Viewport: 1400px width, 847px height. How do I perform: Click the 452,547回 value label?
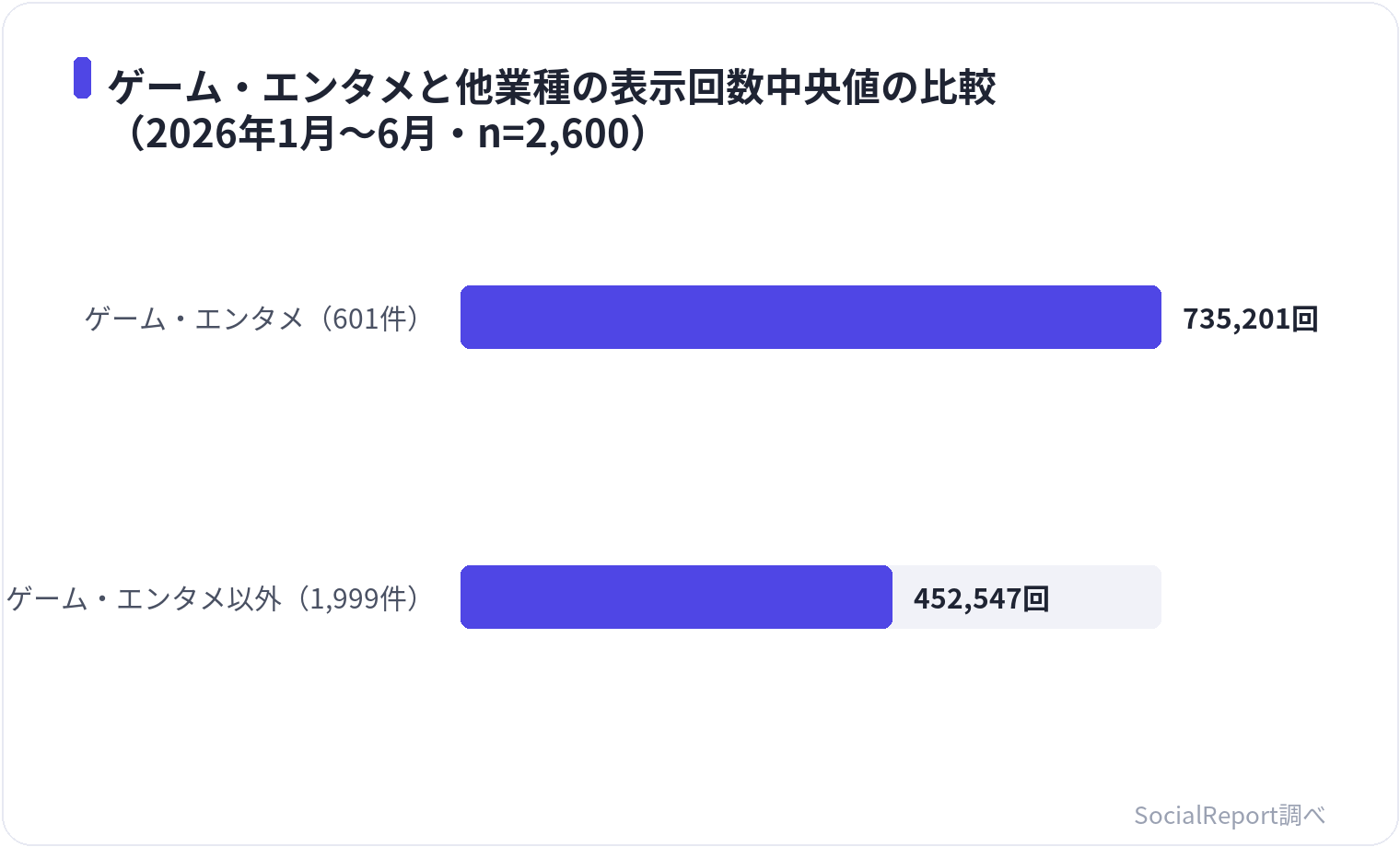982,598
